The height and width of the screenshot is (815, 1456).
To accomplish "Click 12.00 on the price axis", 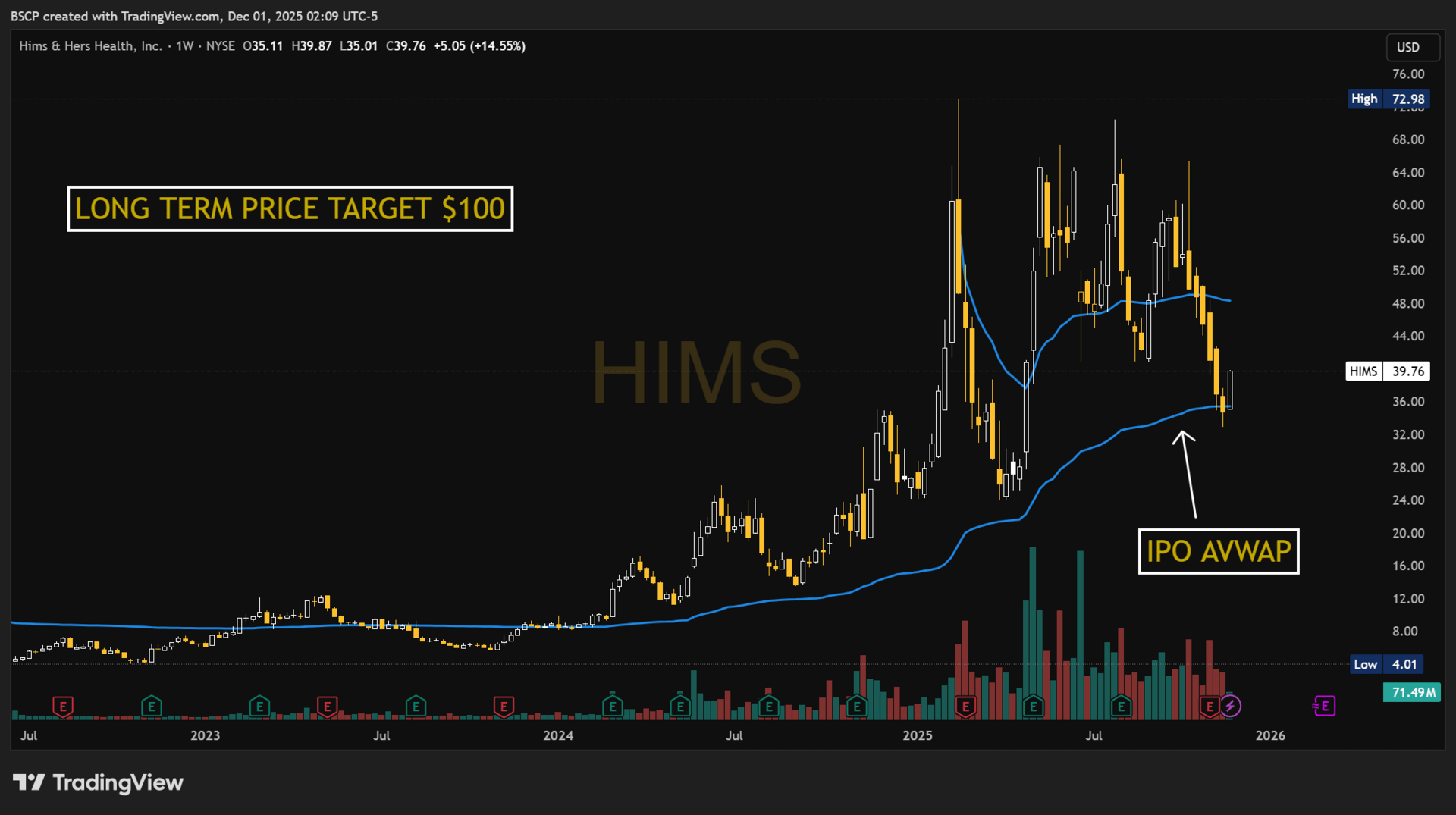I will click(x=1408, y=599).
